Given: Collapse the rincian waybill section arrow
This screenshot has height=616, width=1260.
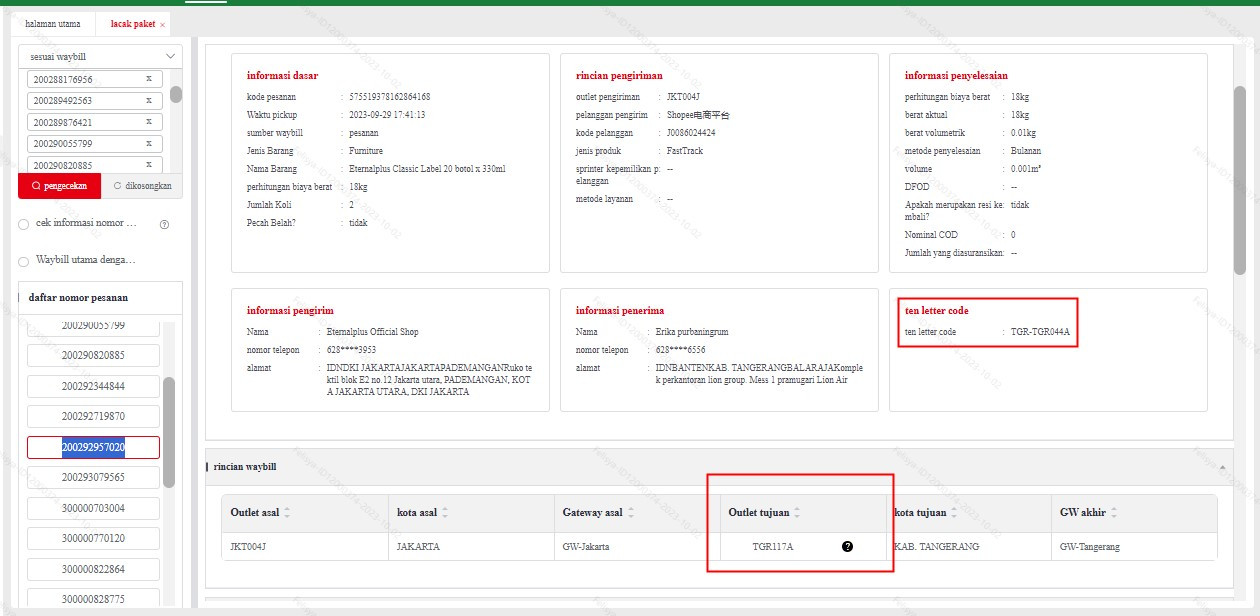Looking at the screenshot, I should click(1223, 467).
